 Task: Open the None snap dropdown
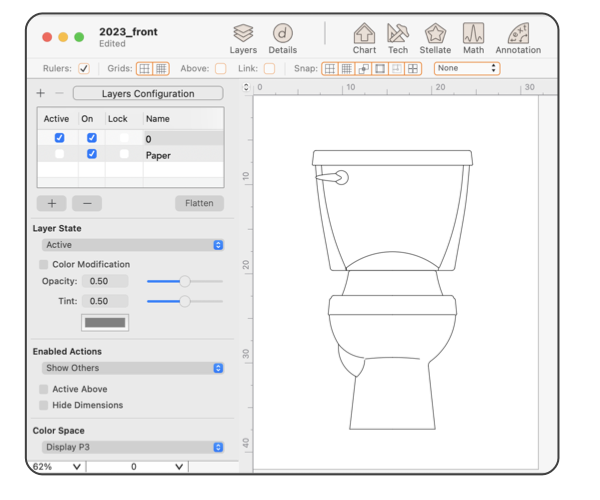click(467, 68)
